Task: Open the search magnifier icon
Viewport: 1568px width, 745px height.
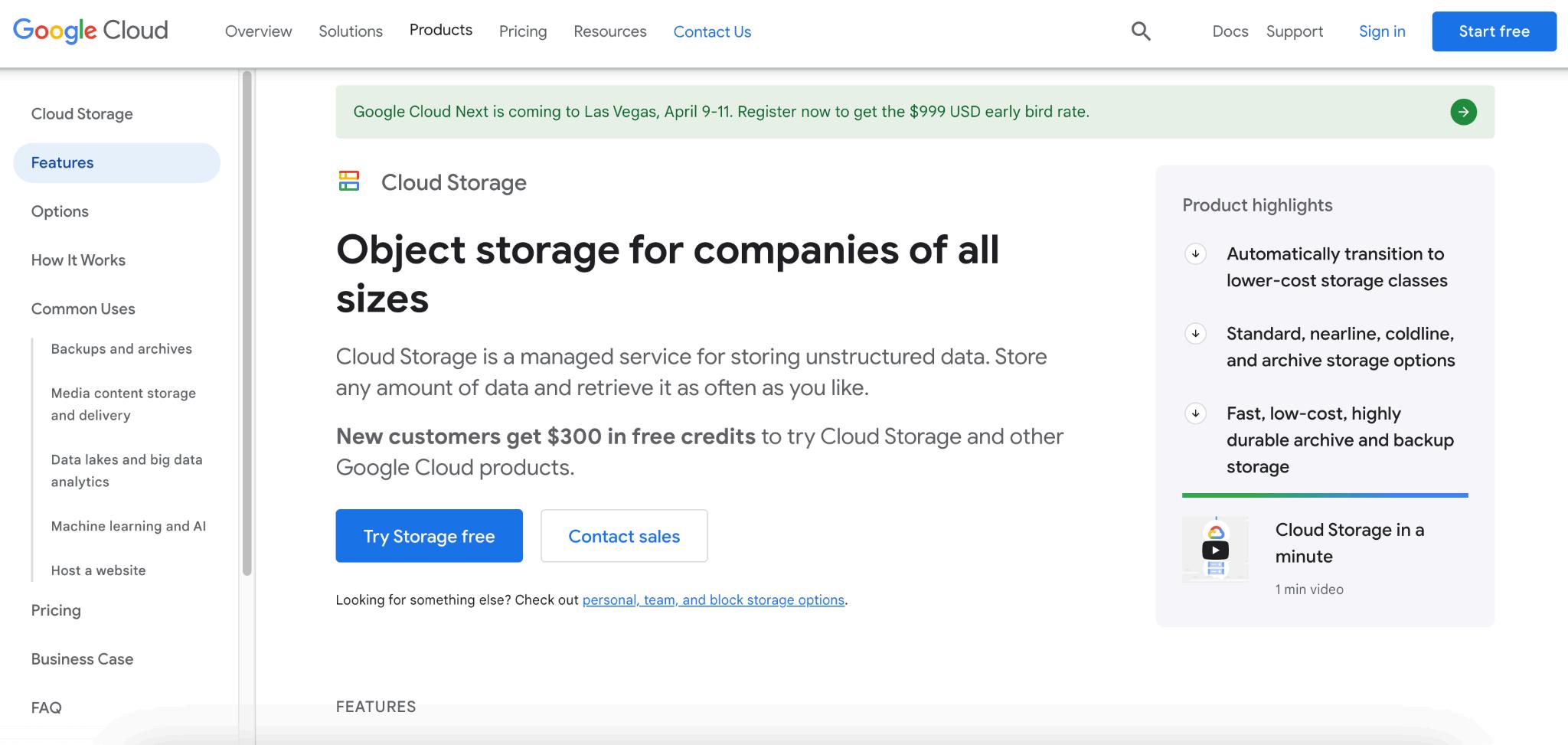Action: click(1141, 31)
